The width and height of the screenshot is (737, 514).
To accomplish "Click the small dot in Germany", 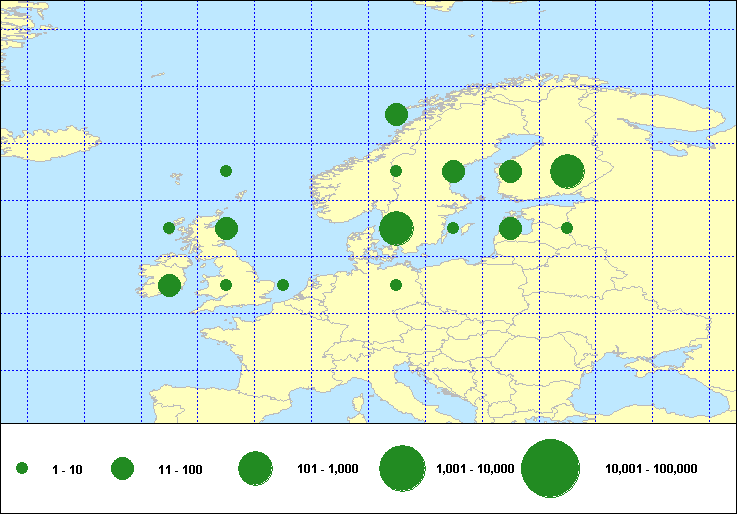I will (396, 285).
